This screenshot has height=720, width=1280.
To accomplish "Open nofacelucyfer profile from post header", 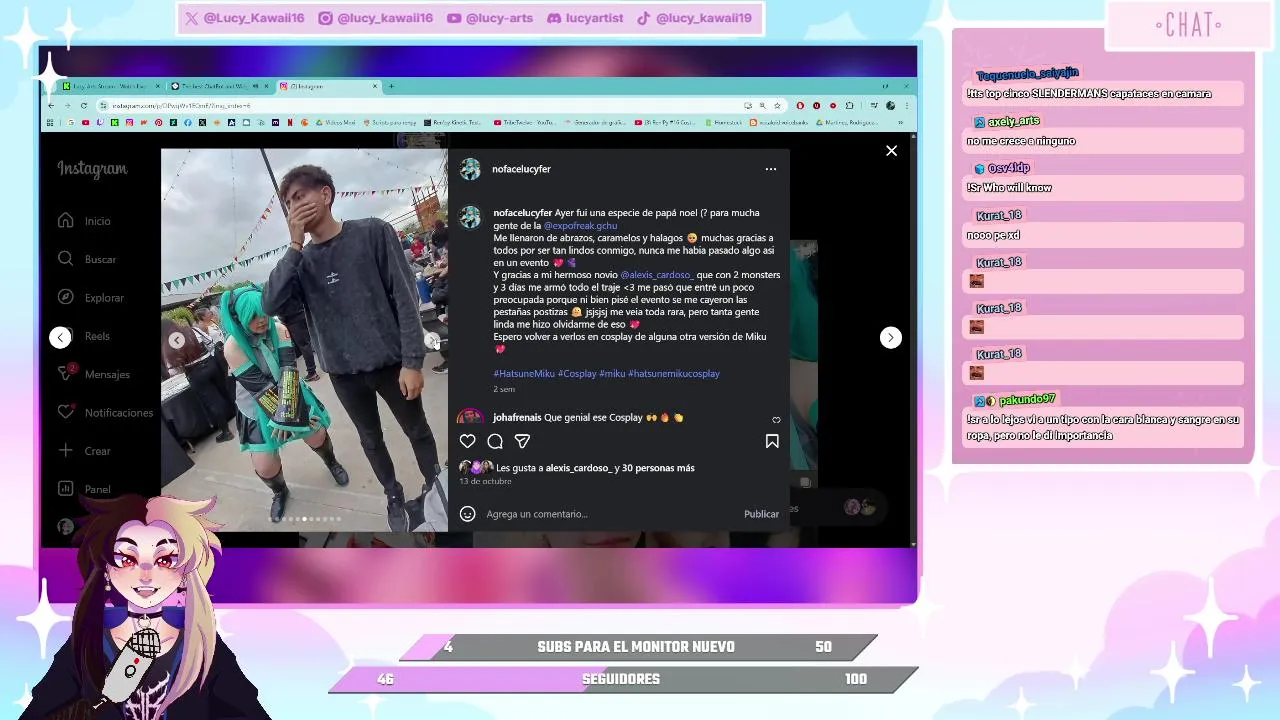I will (521, 169).
